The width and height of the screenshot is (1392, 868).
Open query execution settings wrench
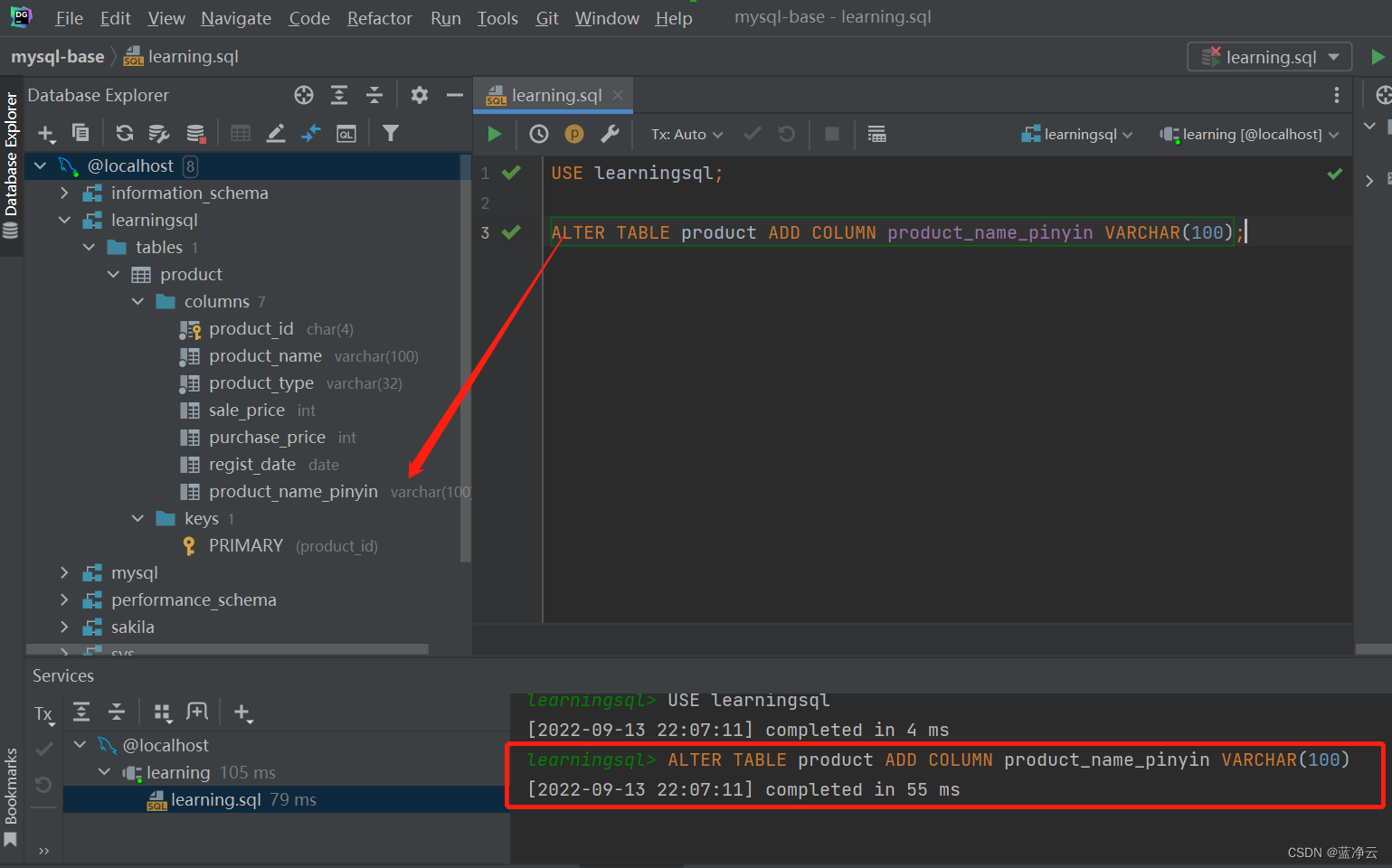coord(611,134)
